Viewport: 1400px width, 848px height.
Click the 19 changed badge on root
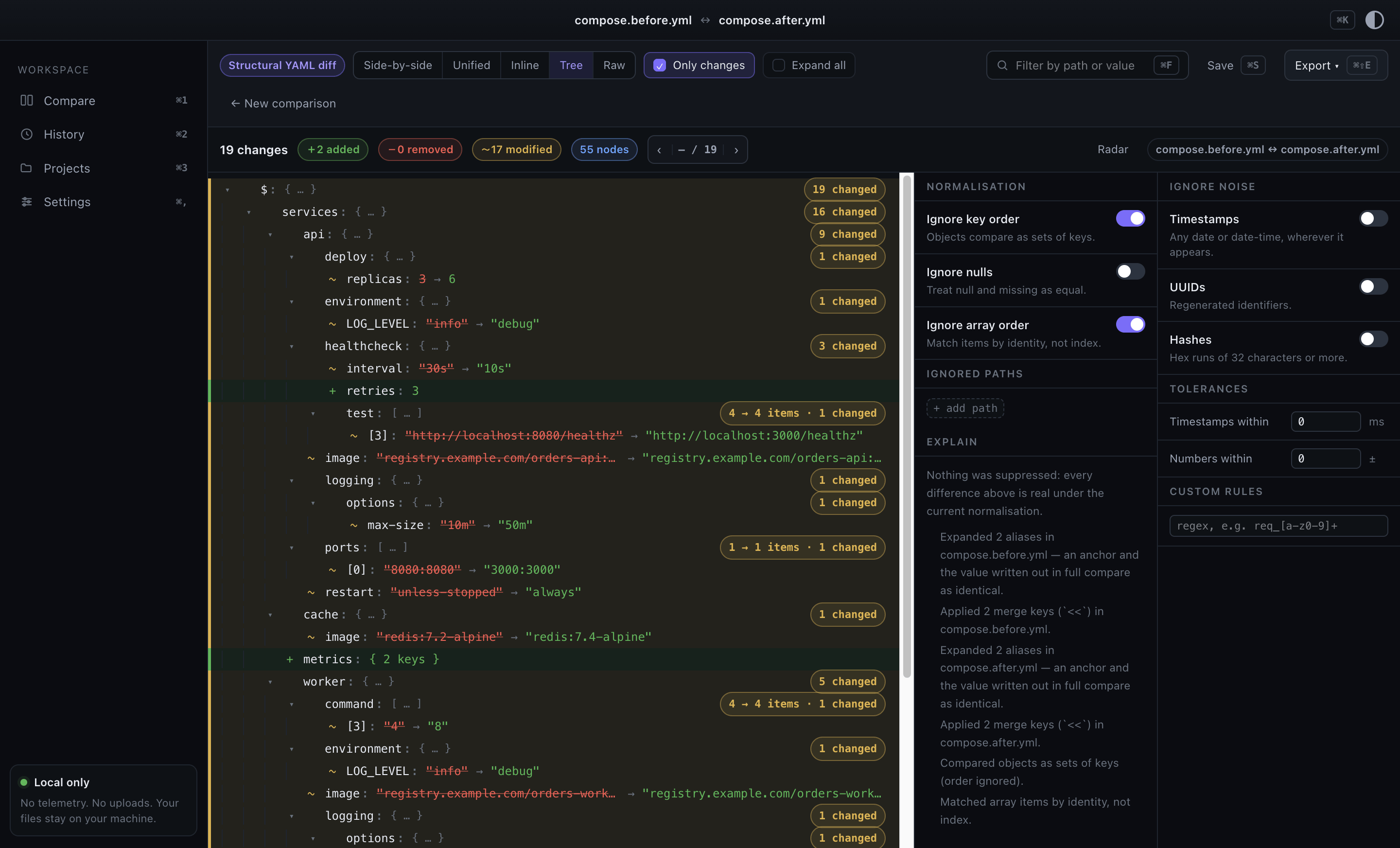(x=844, y=190)
